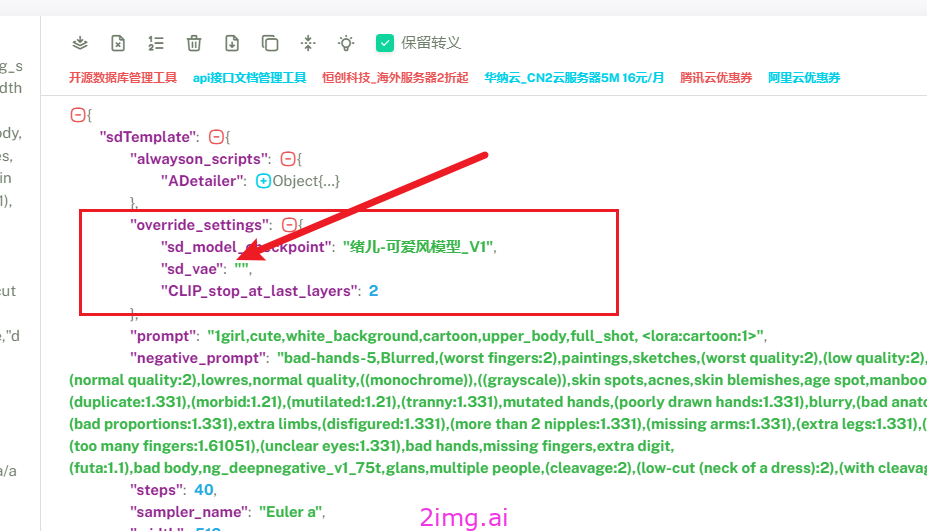Click the "sd_vae" key
This screenshot has height=531, width=927.
192,269
